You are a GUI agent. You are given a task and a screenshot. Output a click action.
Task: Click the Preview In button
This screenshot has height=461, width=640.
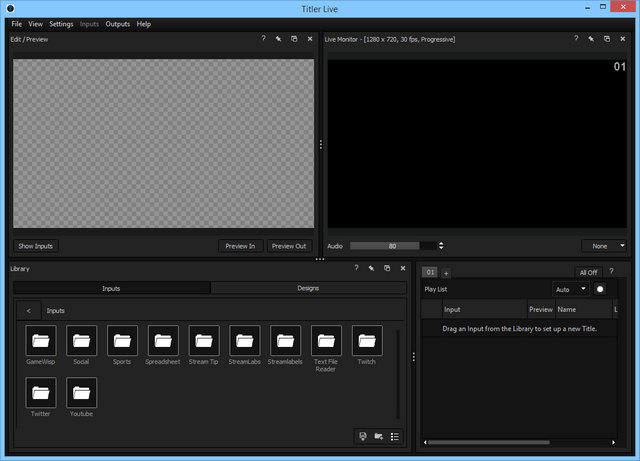[x=240, y=246]
